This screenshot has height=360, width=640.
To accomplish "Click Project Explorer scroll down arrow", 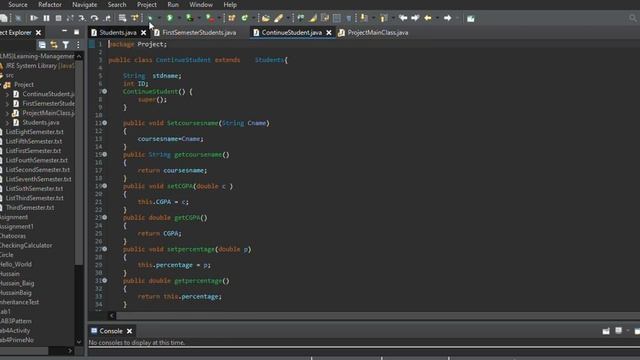I will point(79,342).
